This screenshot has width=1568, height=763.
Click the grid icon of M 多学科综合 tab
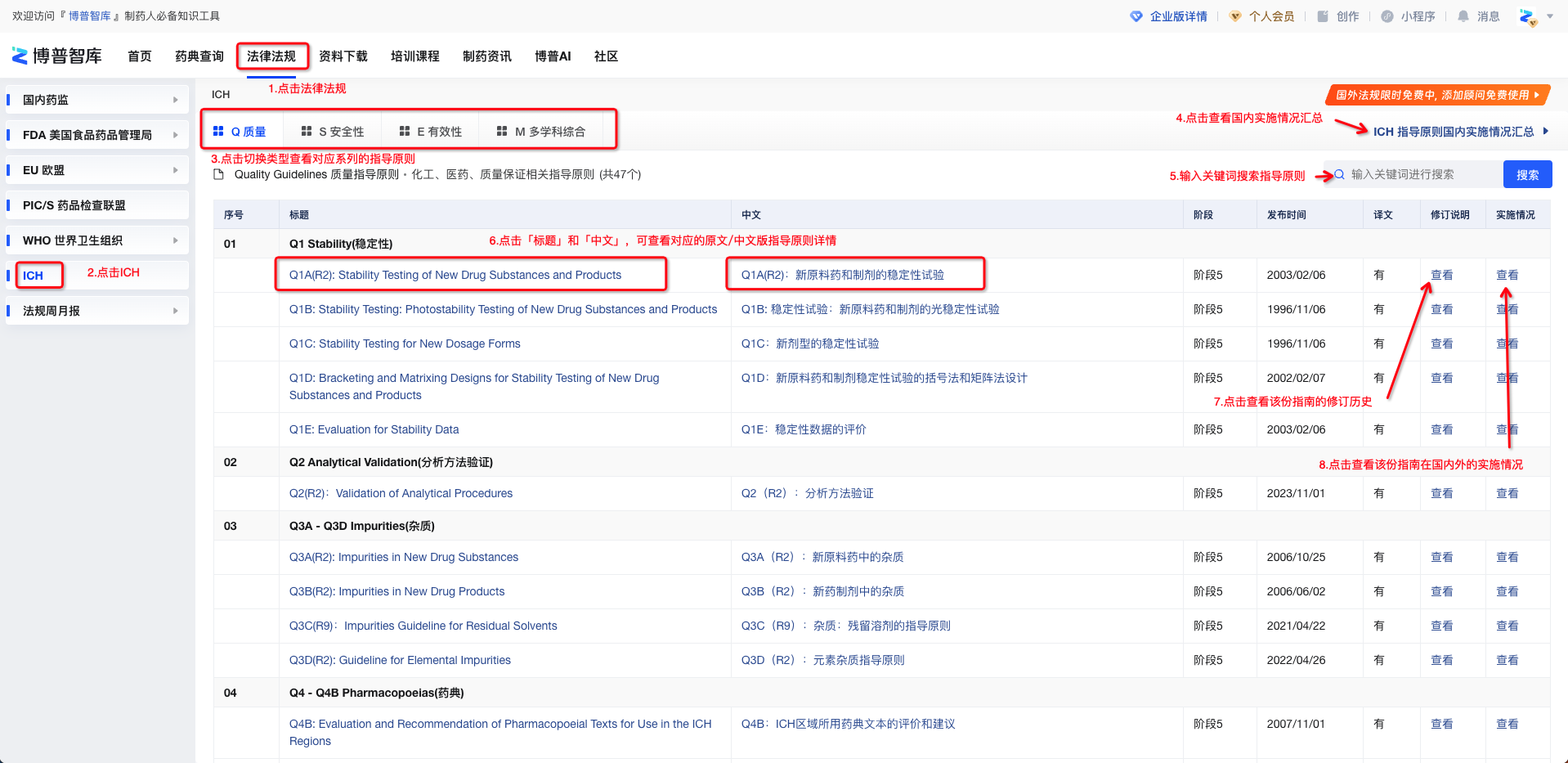[x=502, y=131]
